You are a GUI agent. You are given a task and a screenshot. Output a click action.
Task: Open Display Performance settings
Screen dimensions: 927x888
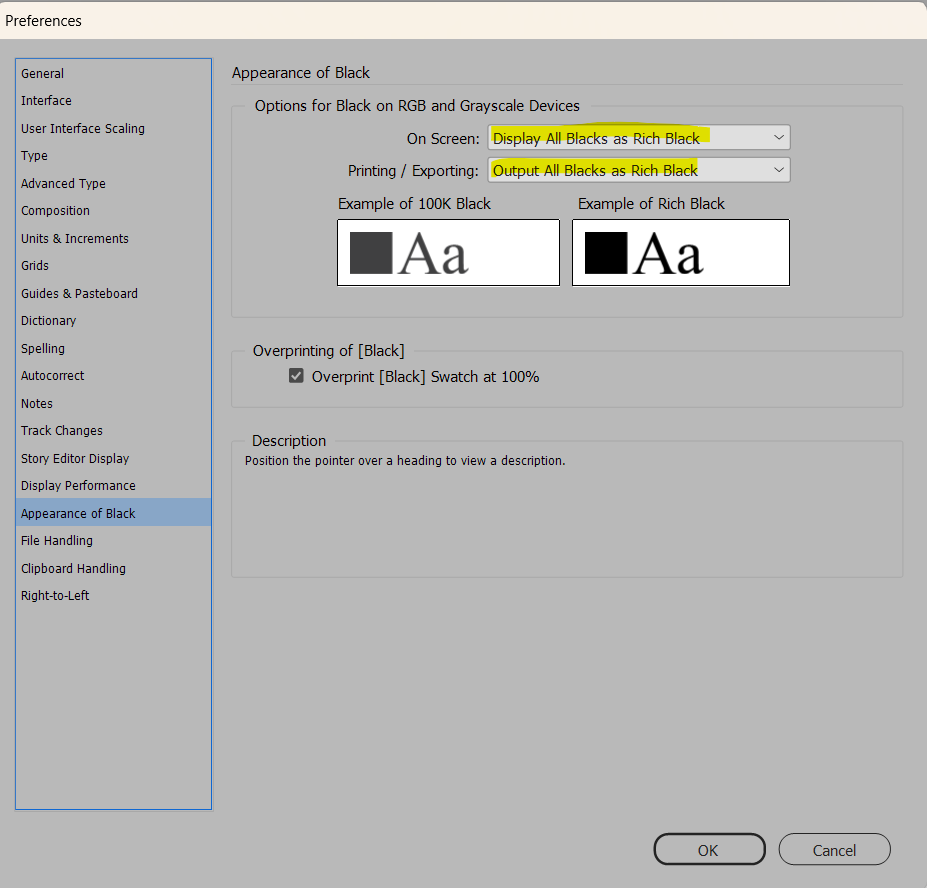pyautogui.click(x=113, y=485)
